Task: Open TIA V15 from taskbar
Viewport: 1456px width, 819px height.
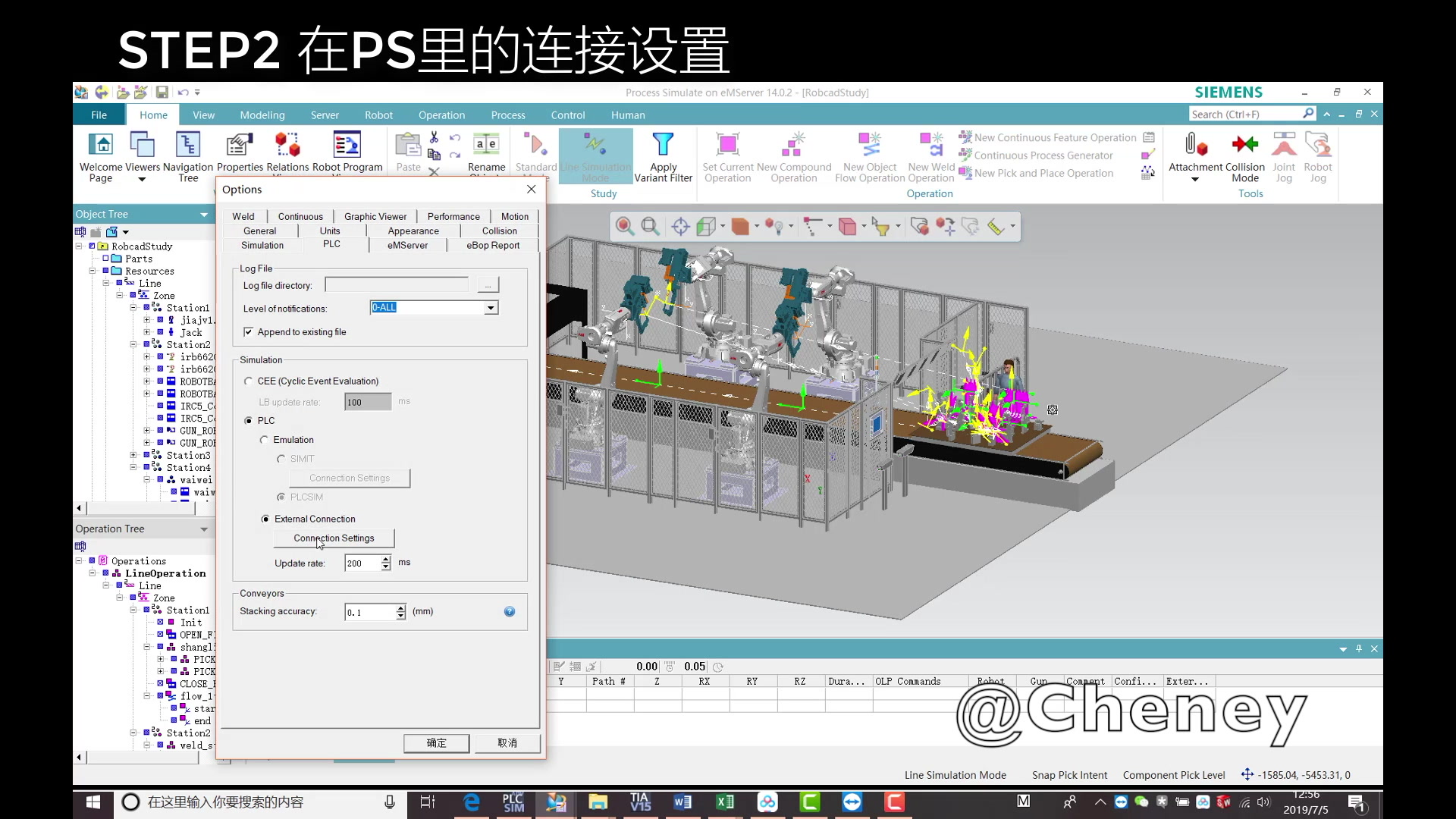Action: coord(640,802)
